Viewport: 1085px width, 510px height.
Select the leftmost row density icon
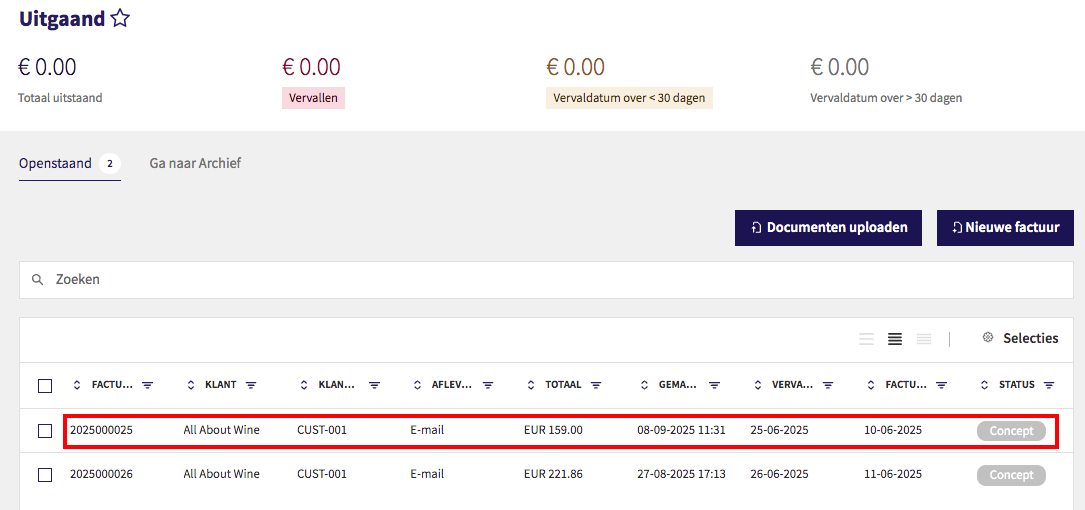[866, 339]
